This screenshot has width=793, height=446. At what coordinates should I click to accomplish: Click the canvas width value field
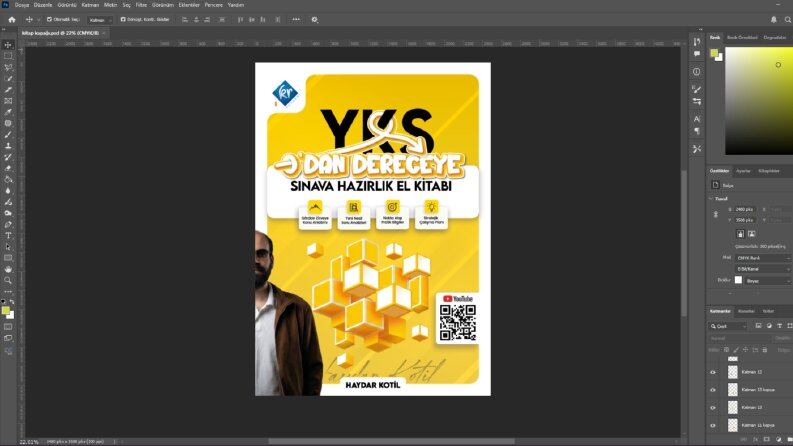(744, 209)
